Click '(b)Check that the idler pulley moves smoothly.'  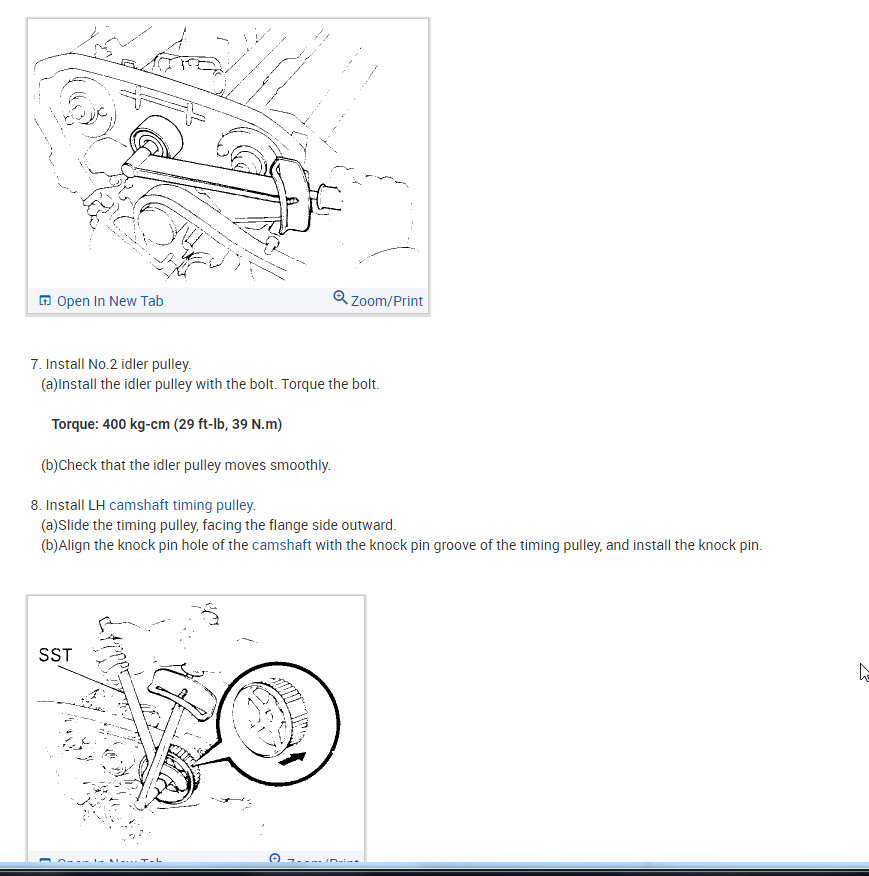tap(186, 465)
